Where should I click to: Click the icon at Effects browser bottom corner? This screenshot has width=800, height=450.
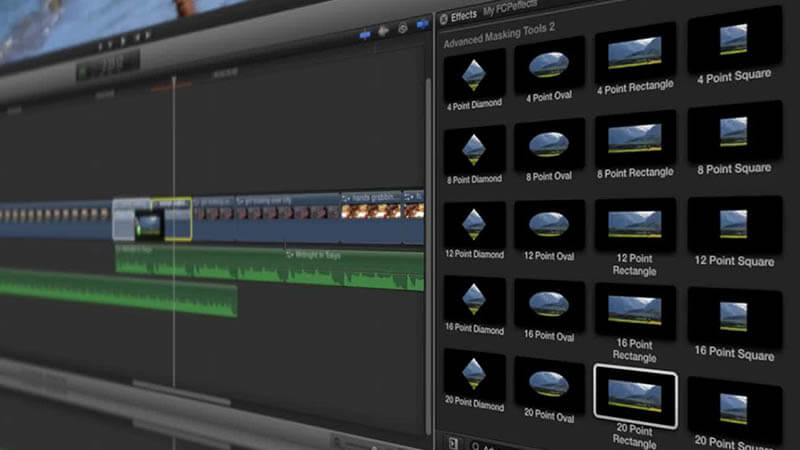(453, 443)
